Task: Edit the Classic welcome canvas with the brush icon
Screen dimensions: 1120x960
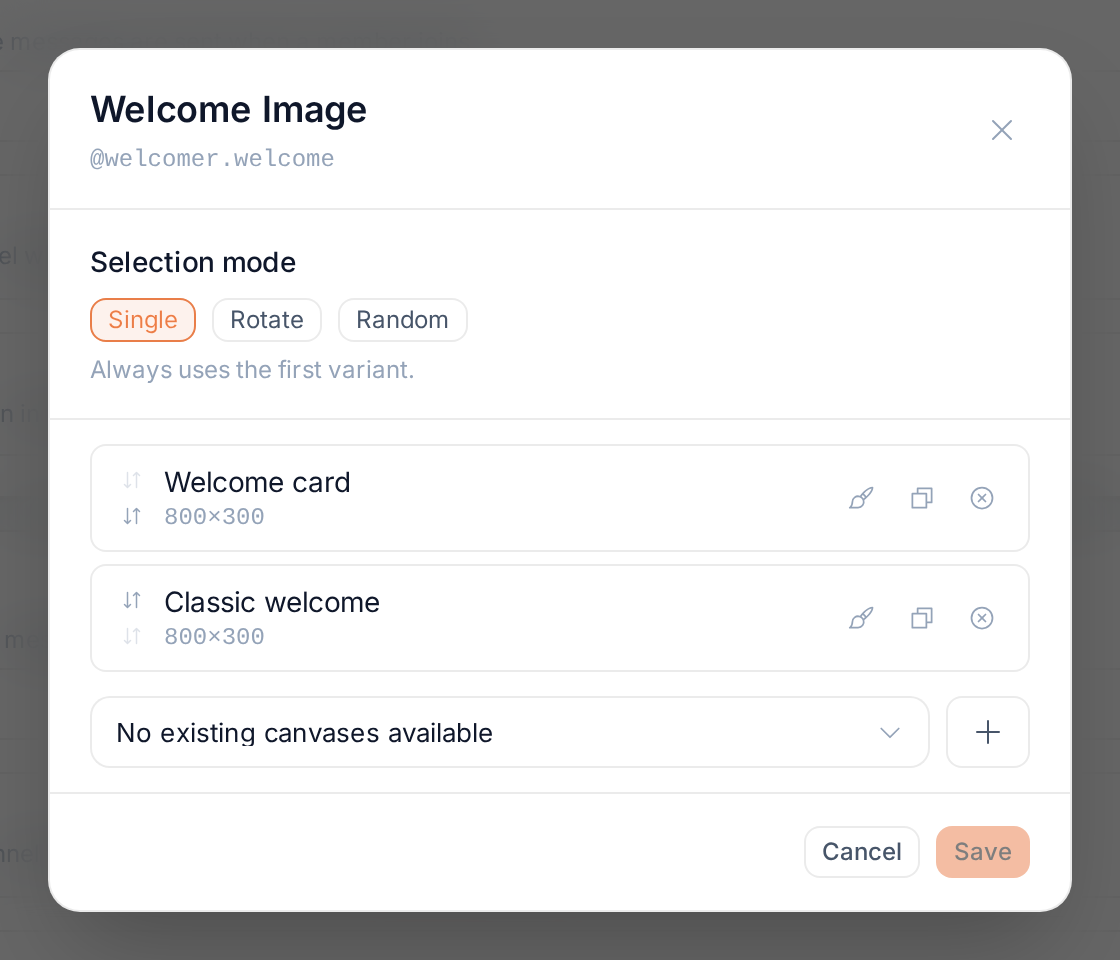Action: pyautogui.click(x=861, y=618)
